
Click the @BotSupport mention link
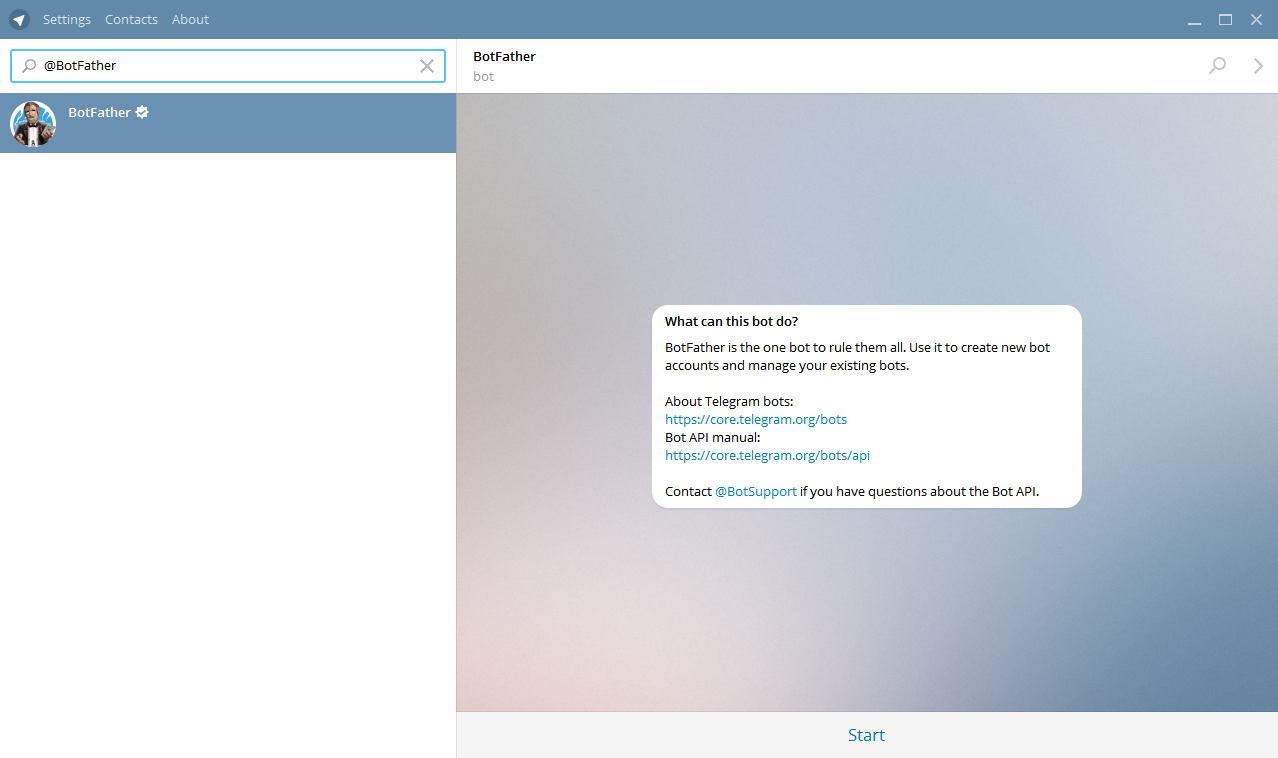tap(756, 492)
